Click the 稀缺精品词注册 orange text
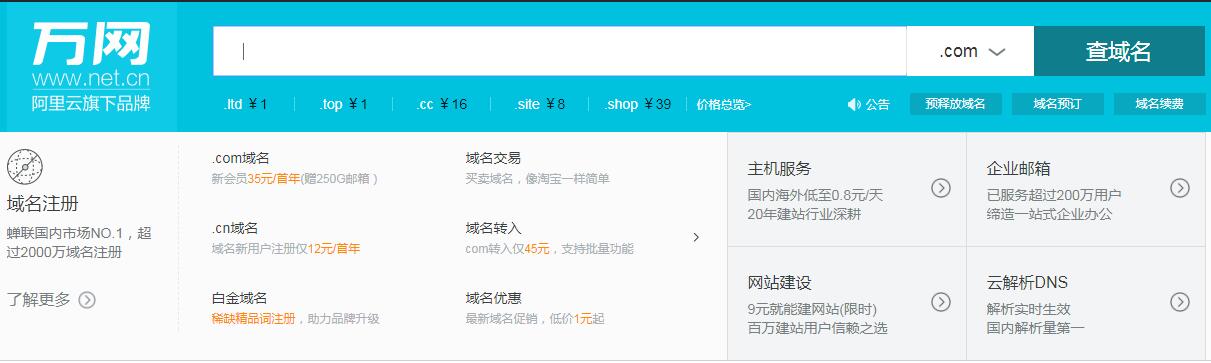This screenshot has width=1211, height=363. click(x=253, y=319)
